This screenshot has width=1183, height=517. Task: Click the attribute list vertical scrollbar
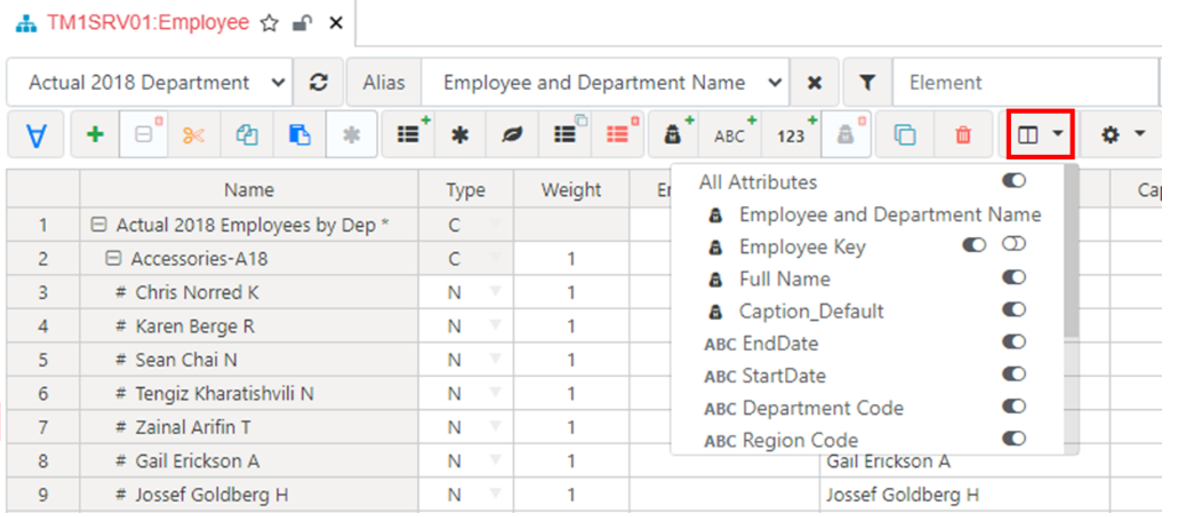pyautogui.click(x=1071, y=251)
